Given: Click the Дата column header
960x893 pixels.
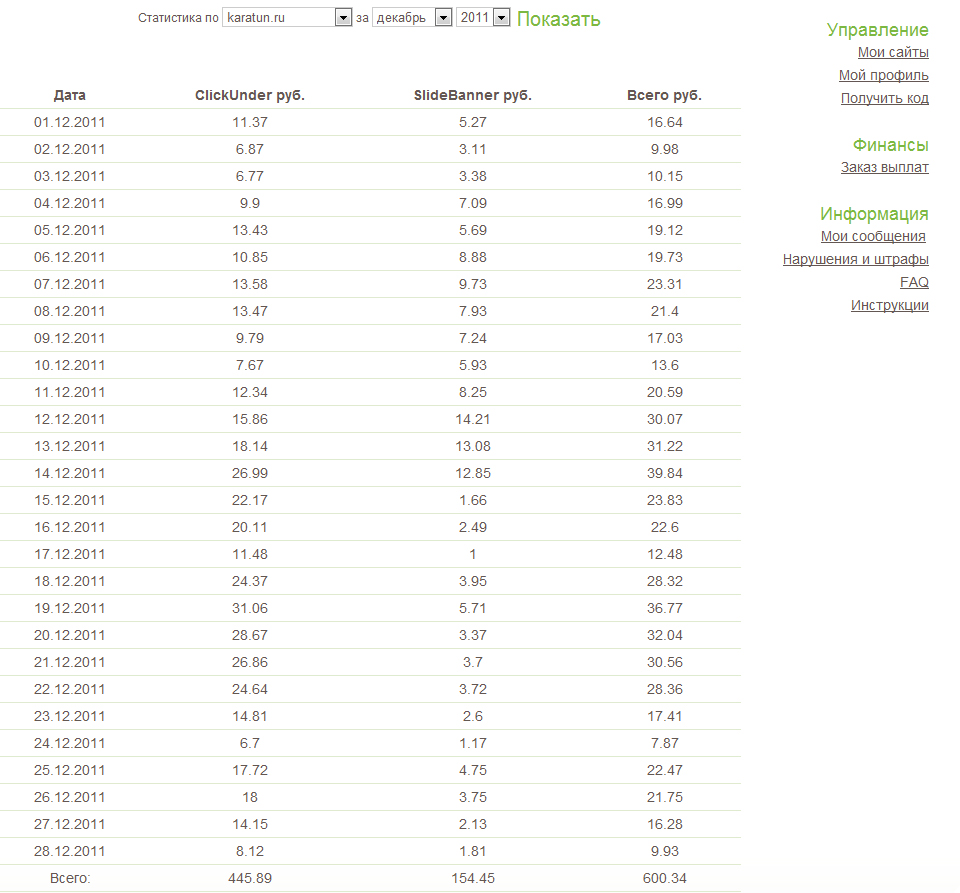Looking at the screenshot, I should click(x=70, y=95).
